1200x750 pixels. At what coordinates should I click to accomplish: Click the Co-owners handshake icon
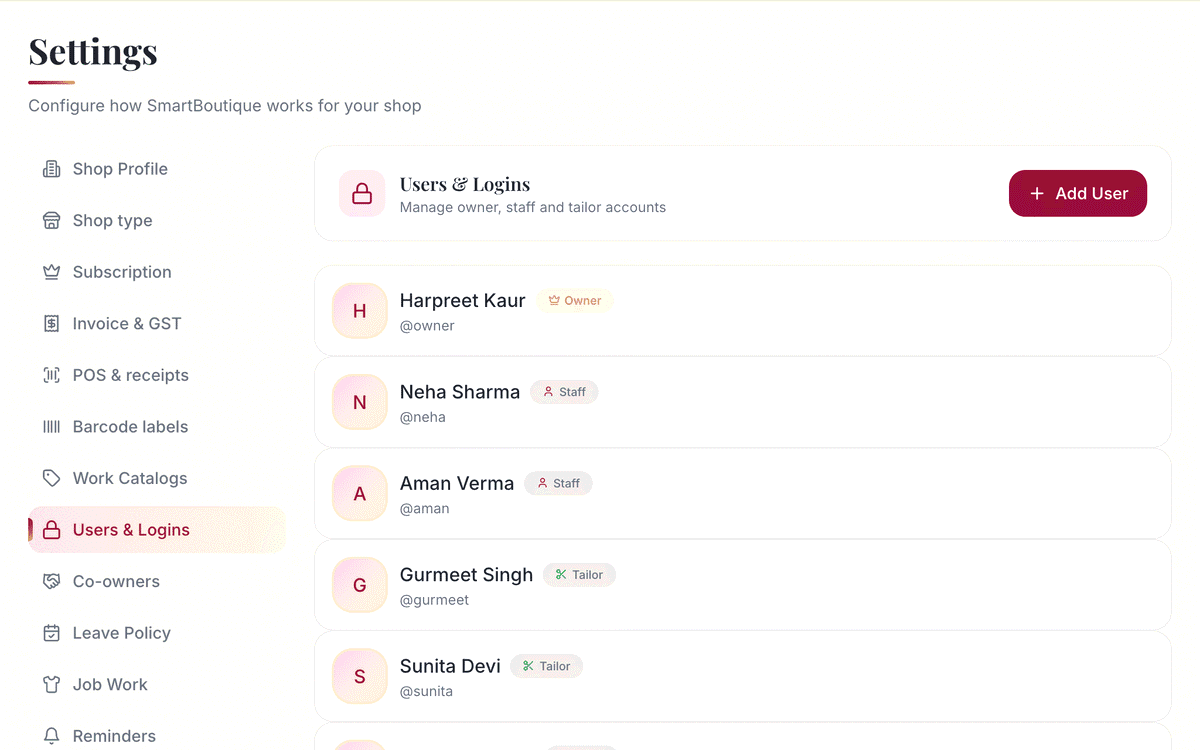(51, 581)
